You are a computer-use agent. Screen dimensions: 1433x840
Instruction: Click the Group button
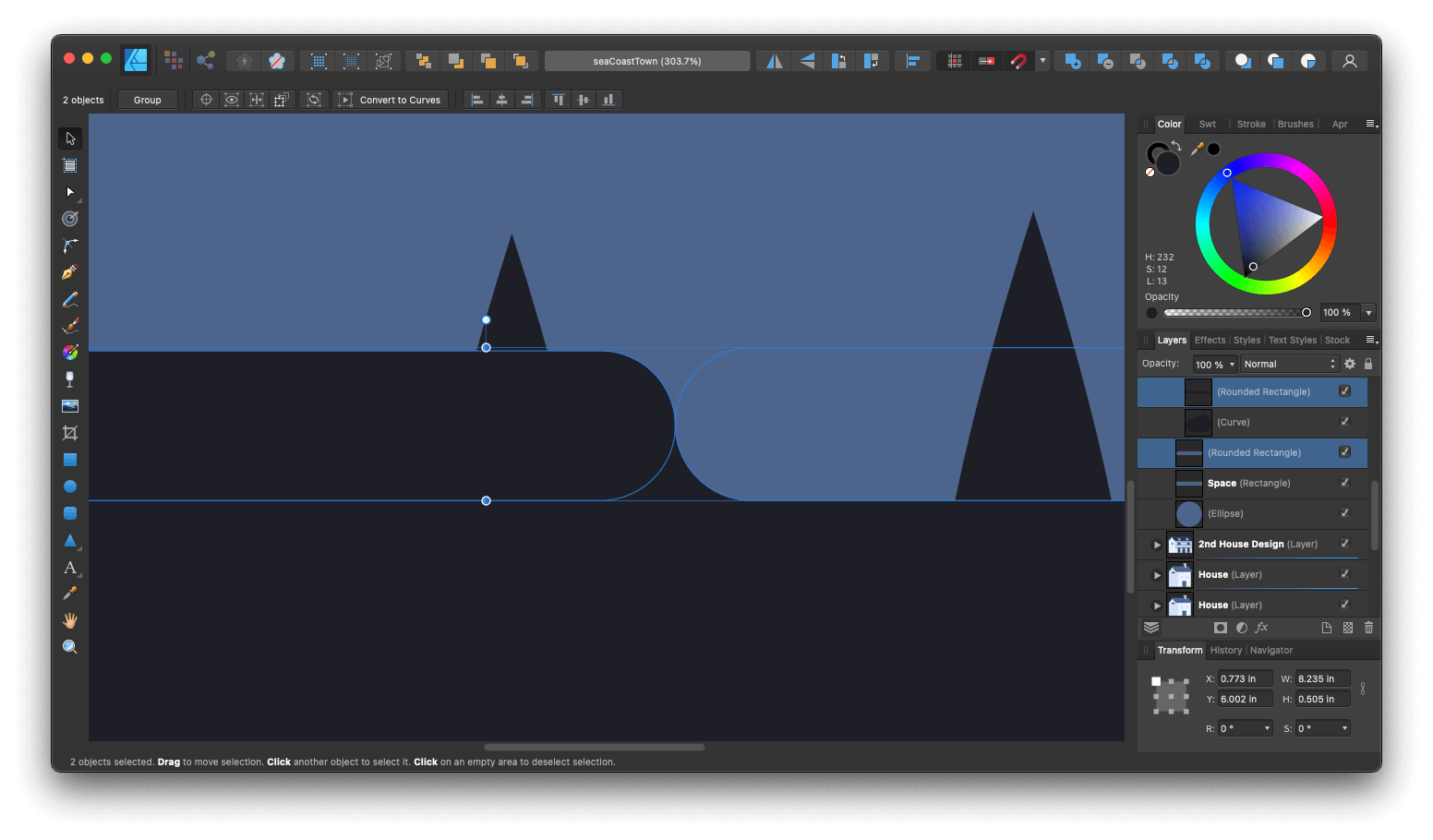[147, 99]
